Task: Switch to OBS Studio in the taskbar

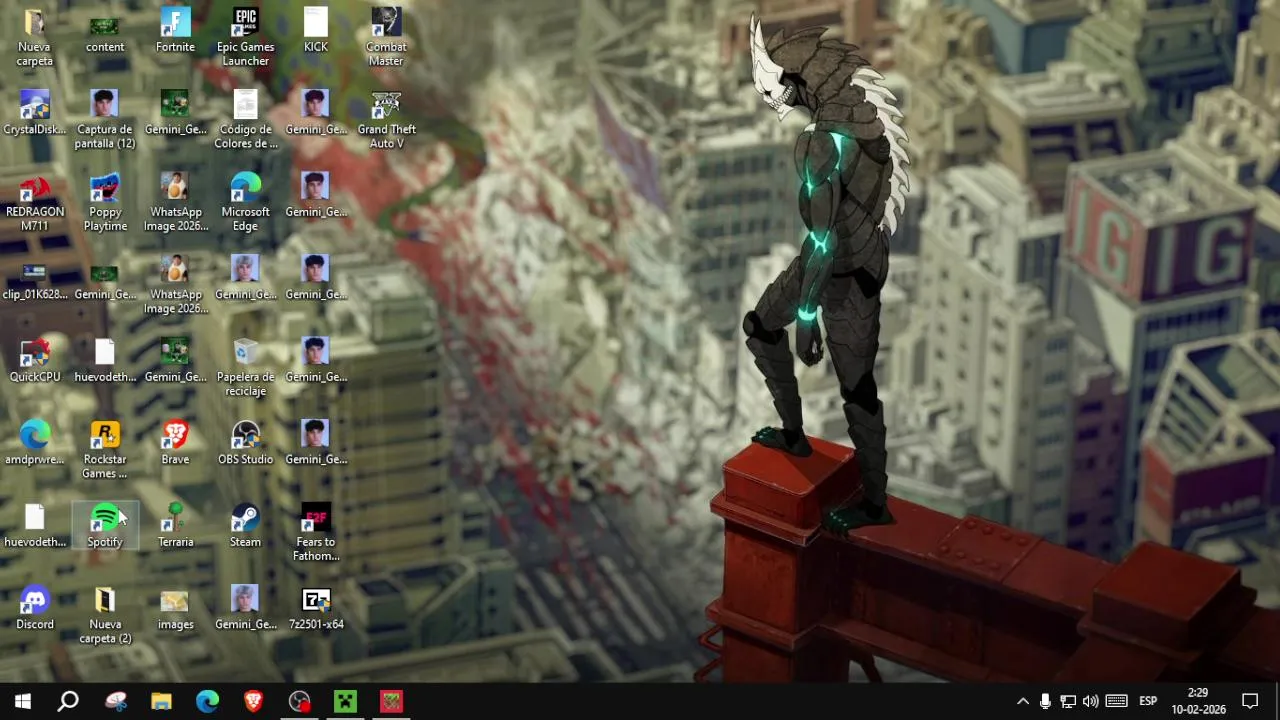Action: (299, 701)
